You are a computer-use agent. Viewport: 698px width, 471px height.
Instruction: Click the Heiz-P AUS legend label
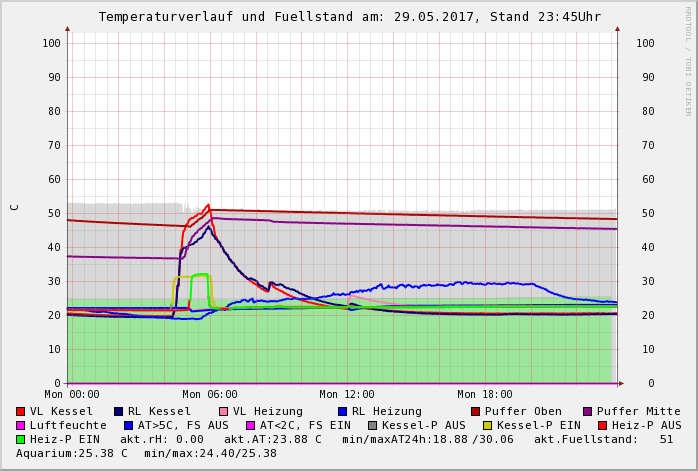click(x=646, y=425)
